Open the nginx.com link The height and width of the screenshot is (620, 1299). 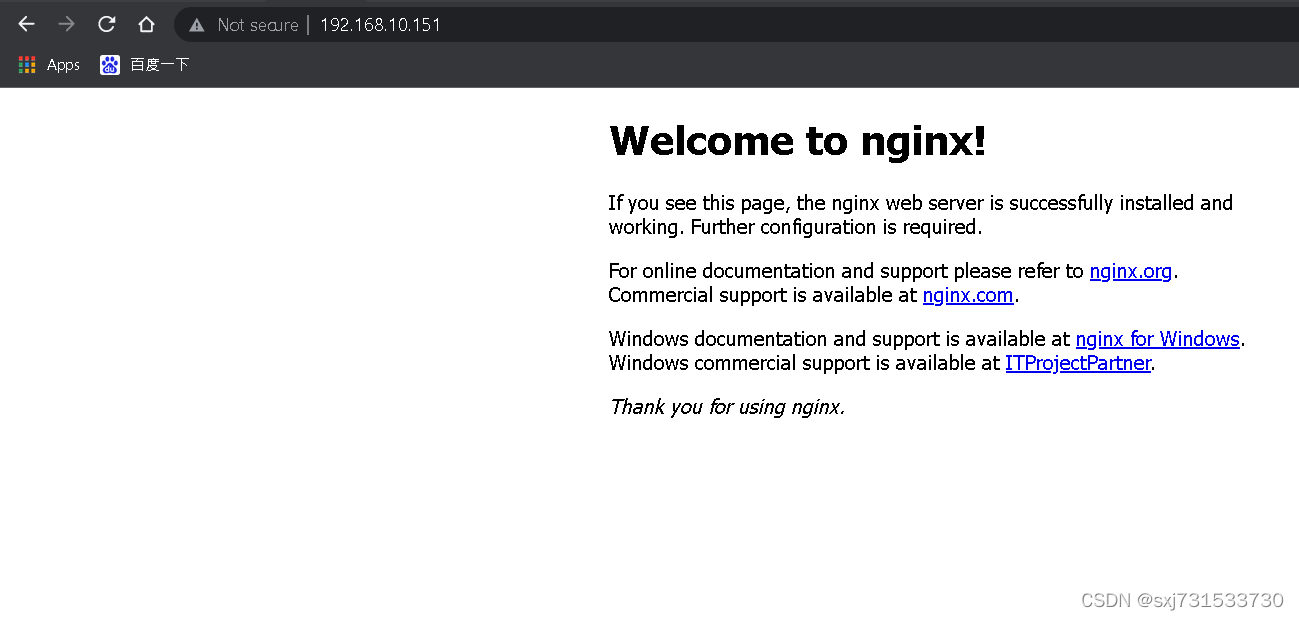point(968,295)
